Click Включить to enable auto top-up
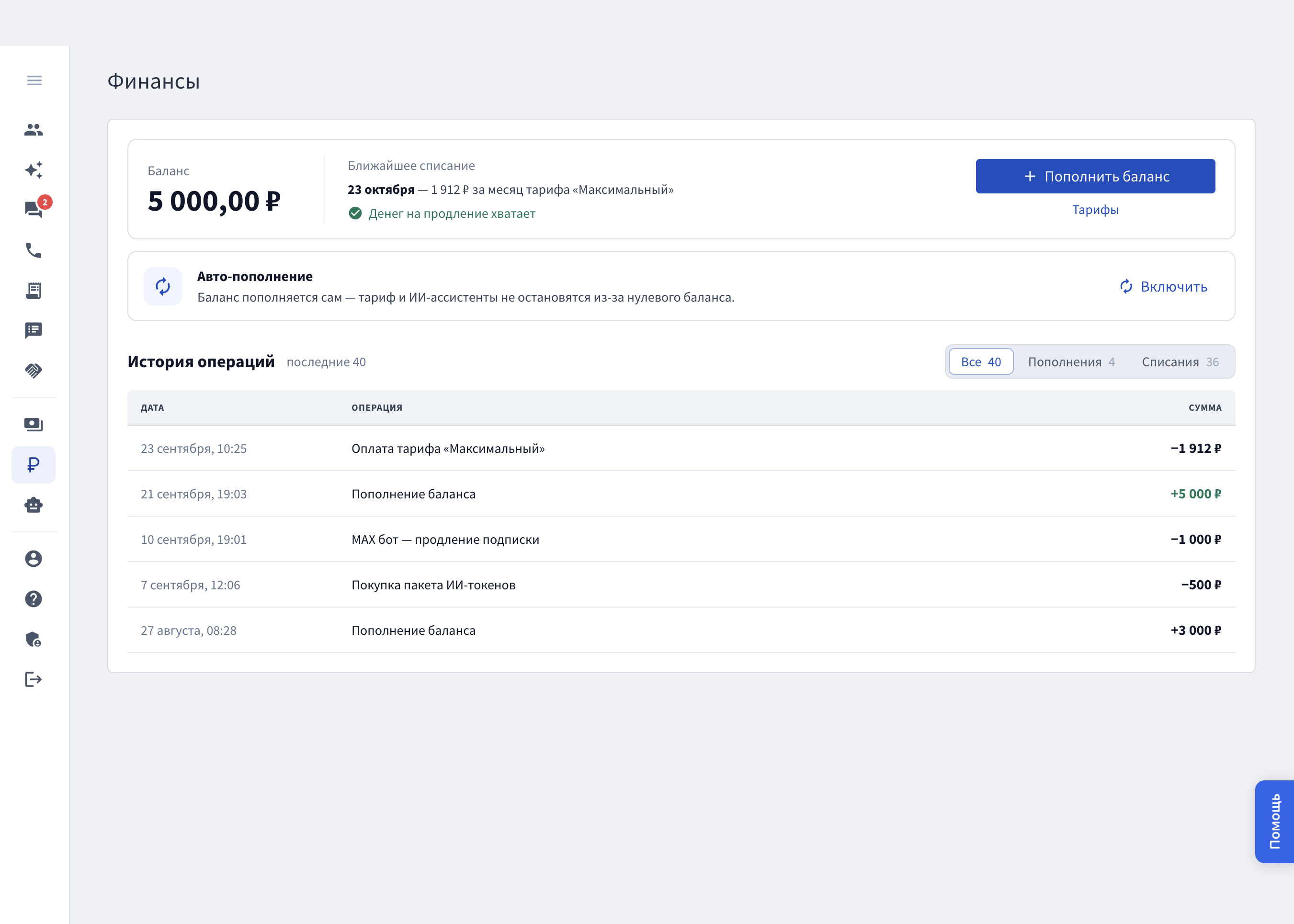The image size is (1294, 924). 1163,286
